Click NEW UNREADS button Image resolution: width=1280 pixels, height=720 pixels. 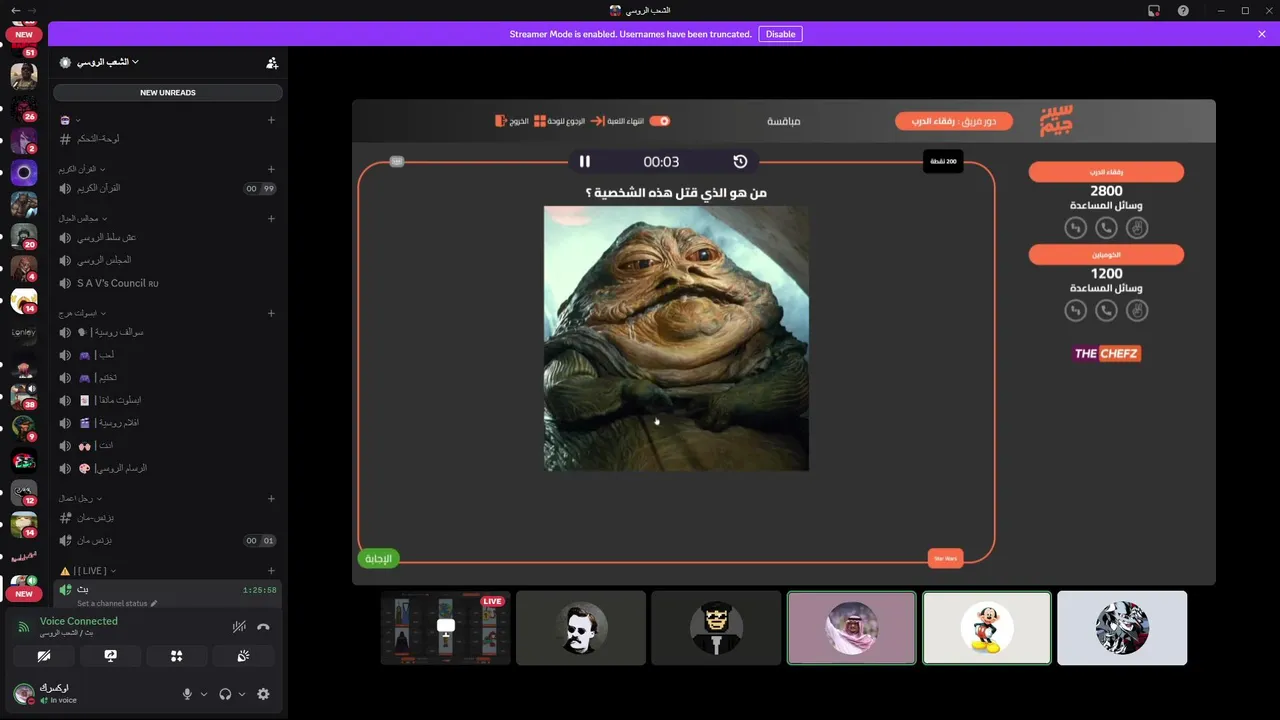tap(168, 92)
